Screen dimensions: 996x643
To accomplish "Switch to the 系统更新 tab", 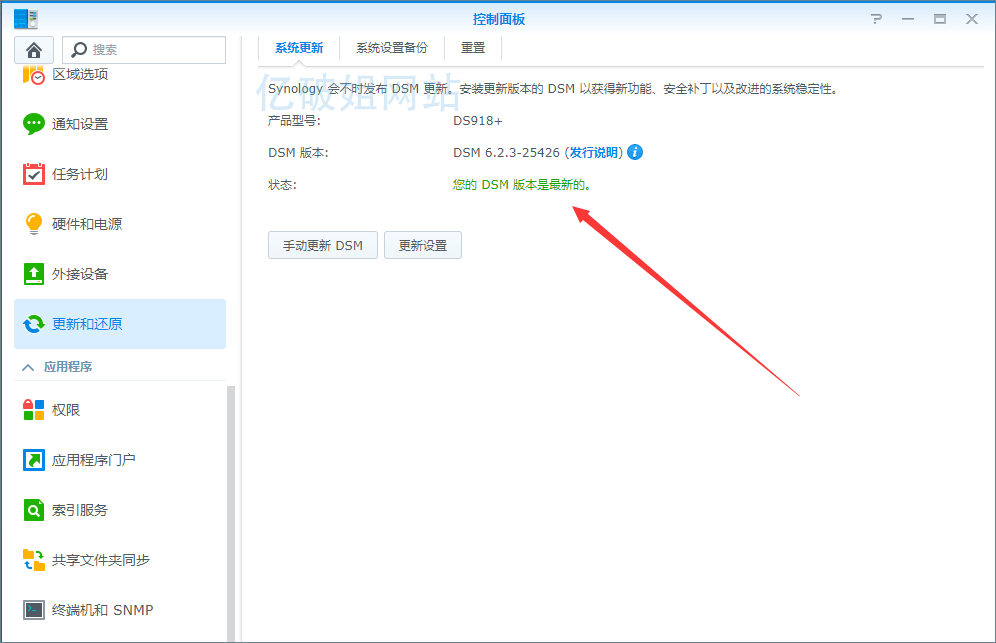I will click(x=299, y=48).
